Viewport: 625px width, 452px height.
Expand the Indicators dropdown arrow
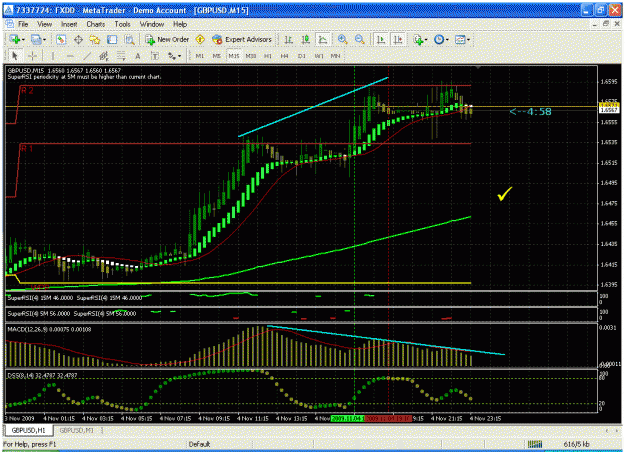[x=426, y=40]
